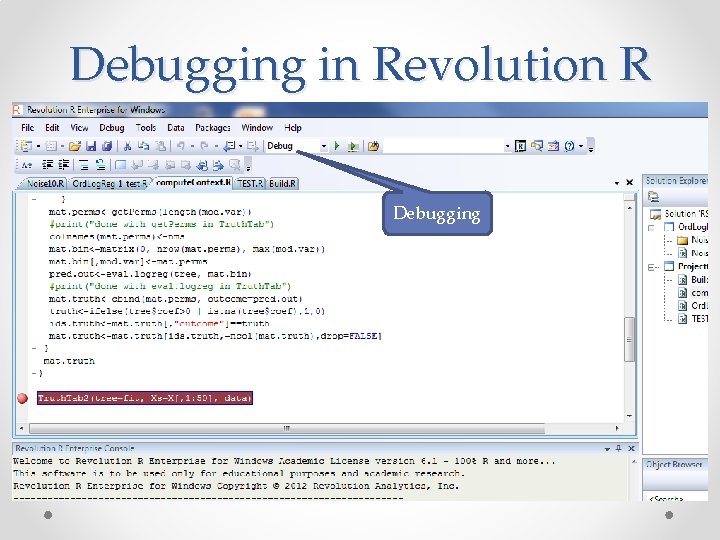Screen dimensions: 720x540
Task: Click the Save floppy disk icon
Action: click(x=91, y=146)
